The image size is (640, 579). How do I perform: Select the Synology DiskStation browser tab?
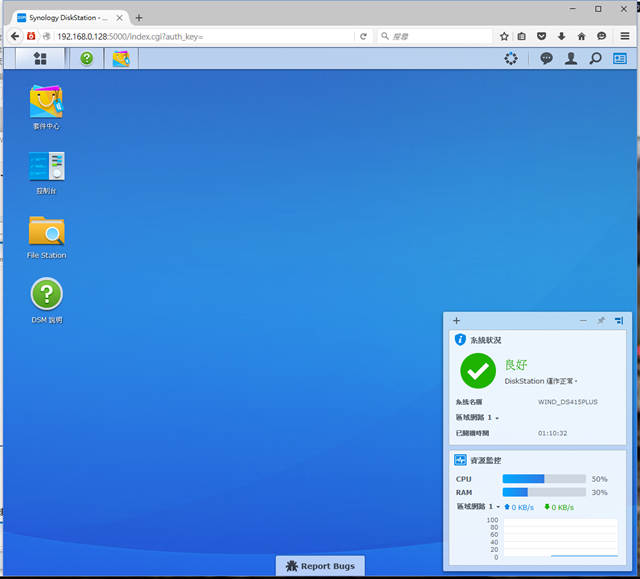click(x=69, y=18)
